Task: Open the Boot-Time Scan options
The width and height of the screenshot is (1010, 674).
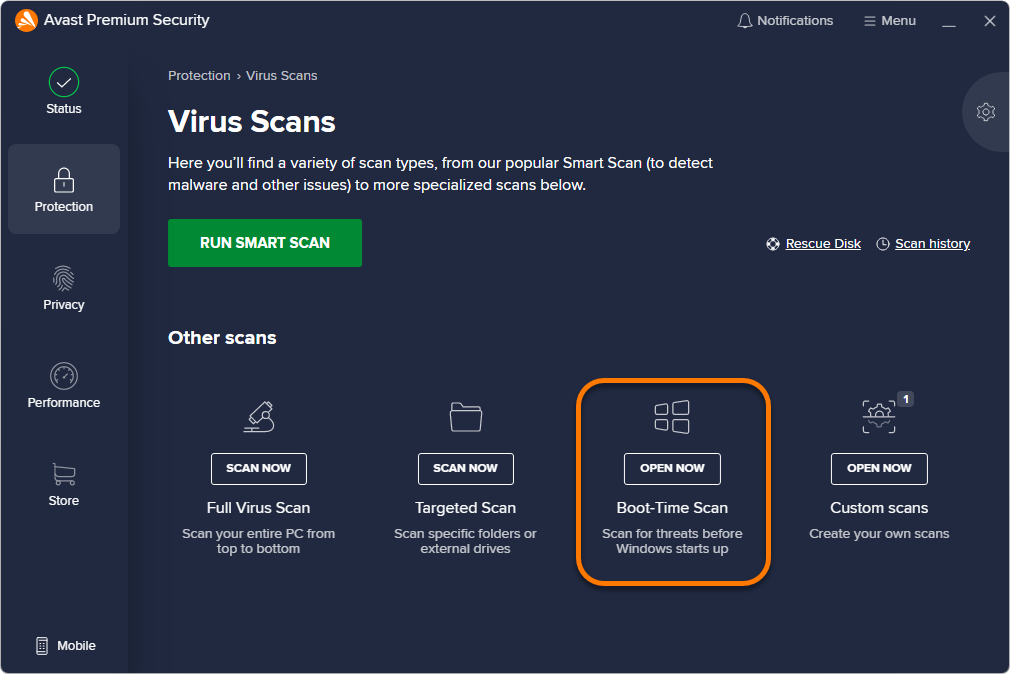Action: 672,468
